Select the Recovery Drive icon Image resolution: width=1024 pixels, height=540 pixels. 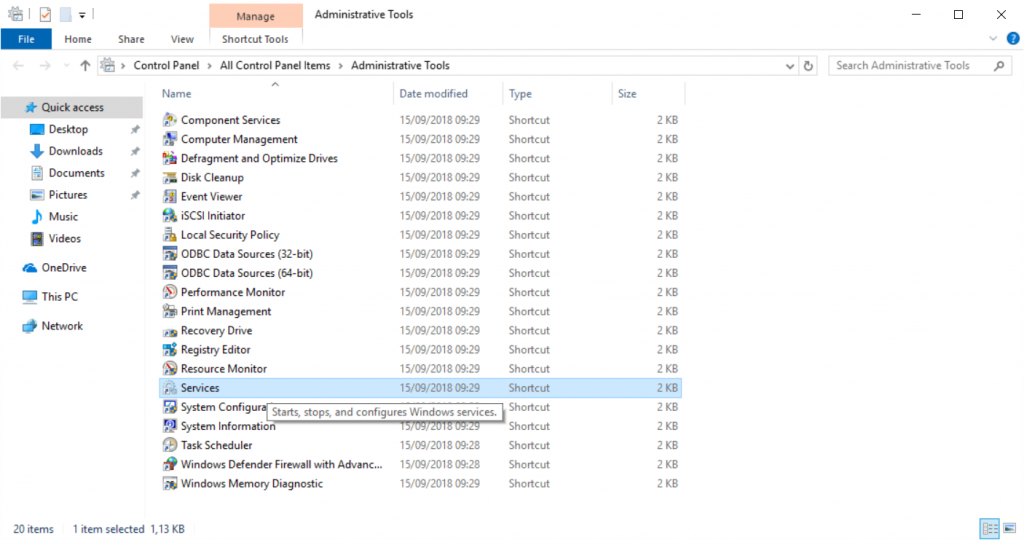(x=170, y=330)
